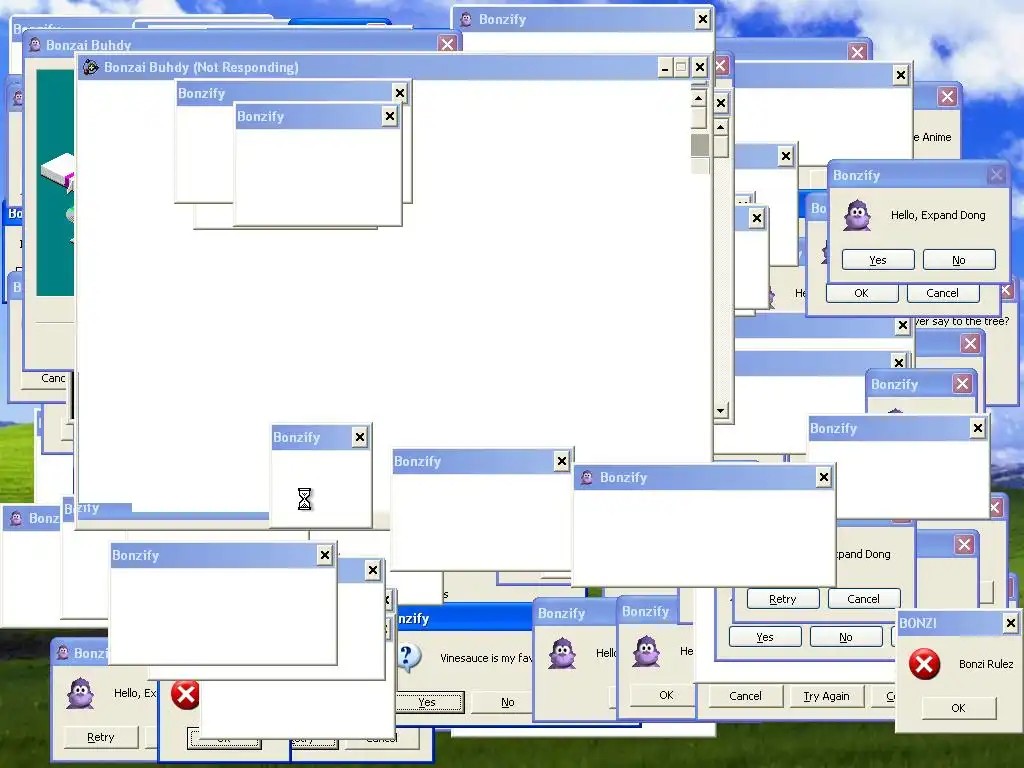Click the blue question mark icon in the Vinesauce dialog
Viewport: 1024px width, 768px height.
coord(409,658)
